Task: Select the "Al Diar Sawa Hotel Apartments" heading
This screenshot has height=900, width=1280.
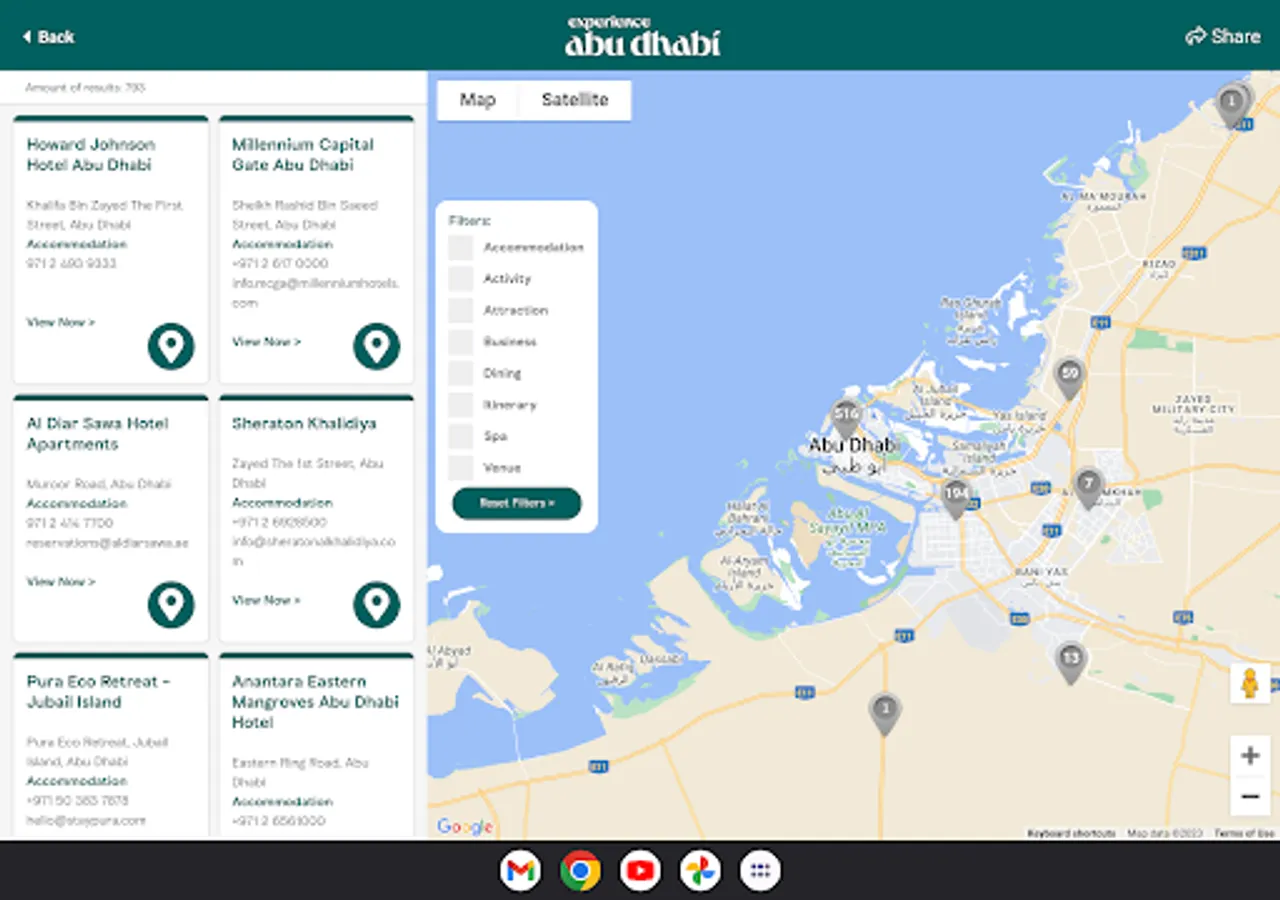Action: point(98,434)
